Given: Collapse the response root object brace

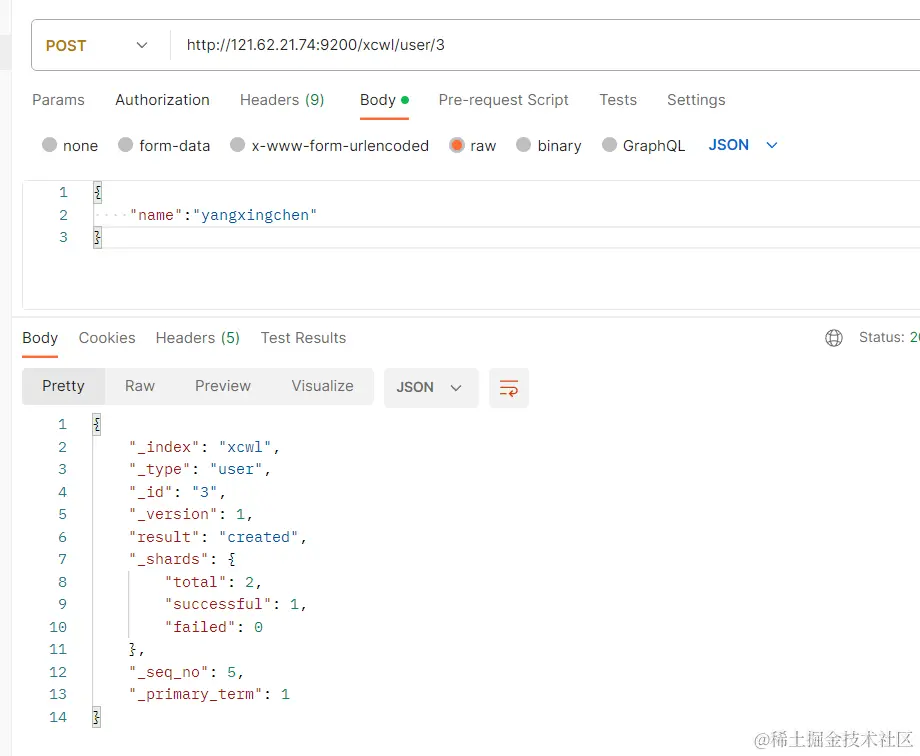Looking at the screenshot, I should pyautogui.click(x=97, y=424).
